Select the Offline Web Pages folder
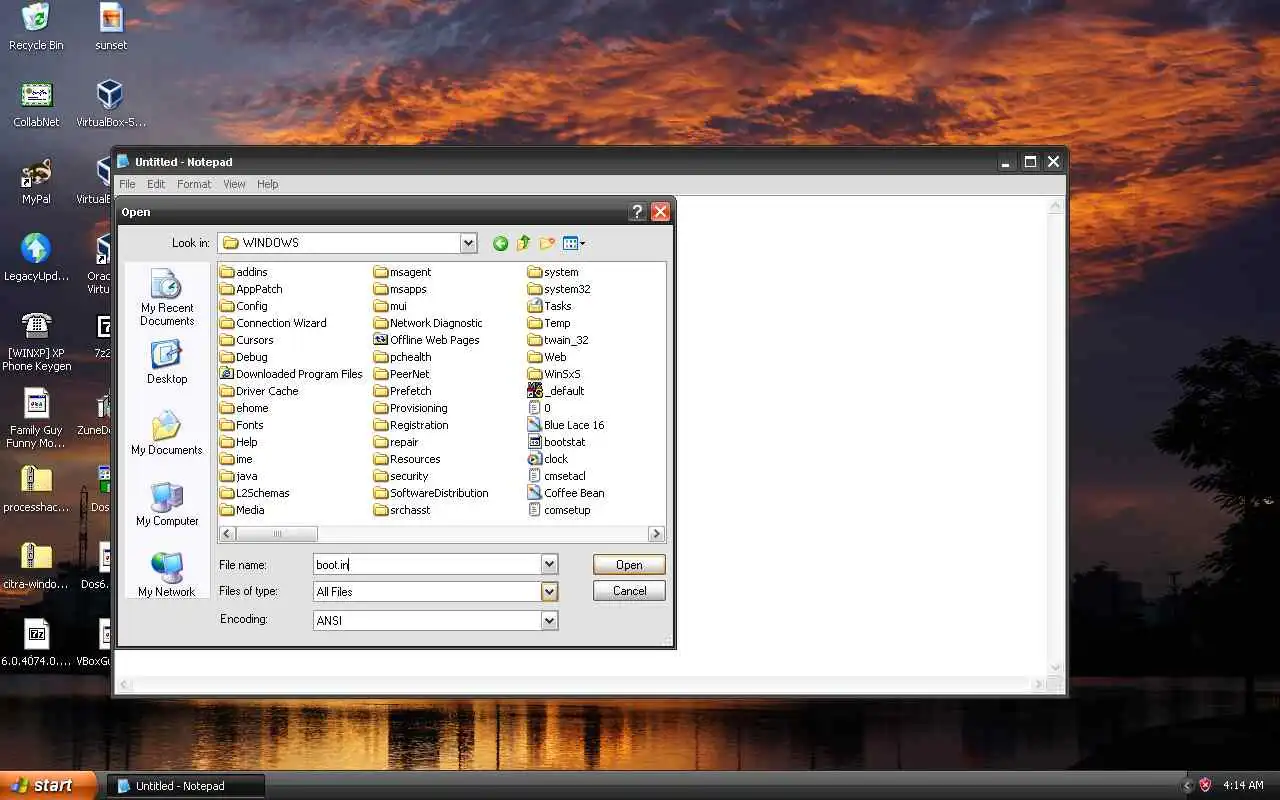Viewport: 1280px width, 800px height. pyautogui.click(x=427, y=340)
